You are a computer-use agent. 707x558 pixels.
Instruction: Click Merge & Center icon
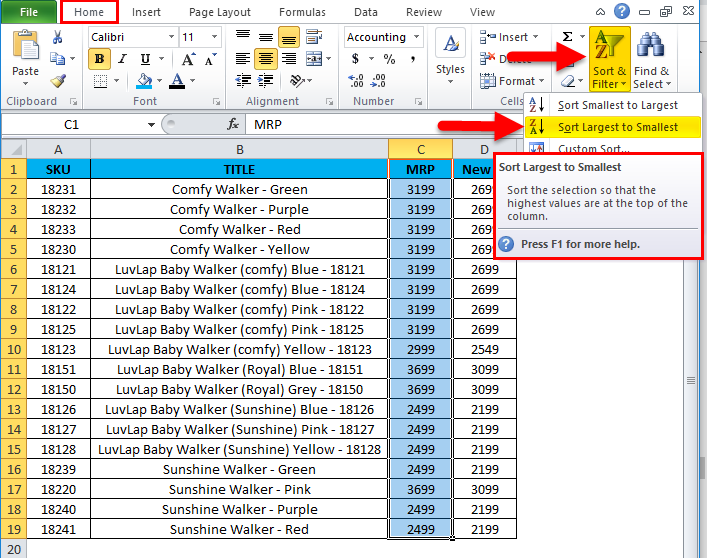[314, 59]
